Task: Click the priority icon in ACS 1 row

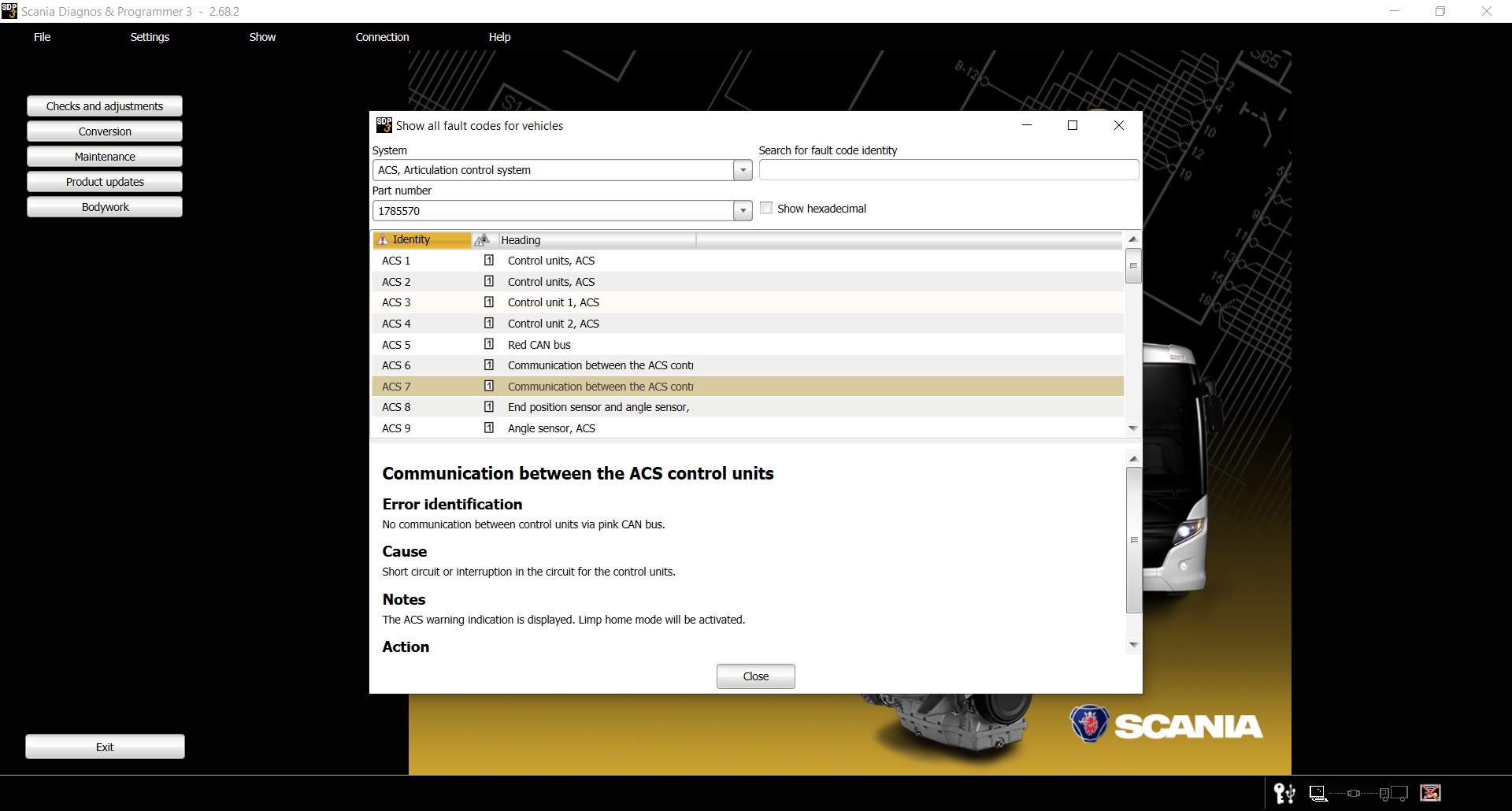Action: point(489,261)
